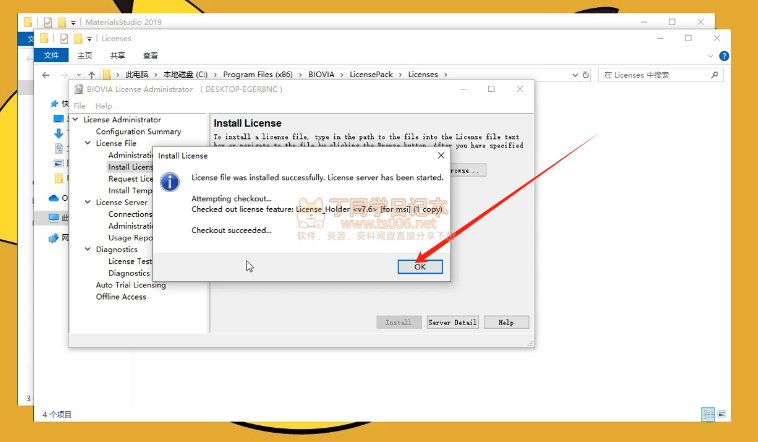The height and width of the screenshot is (442, 758).
Task: Select Install Temporary license tree item
Action: 130,191
